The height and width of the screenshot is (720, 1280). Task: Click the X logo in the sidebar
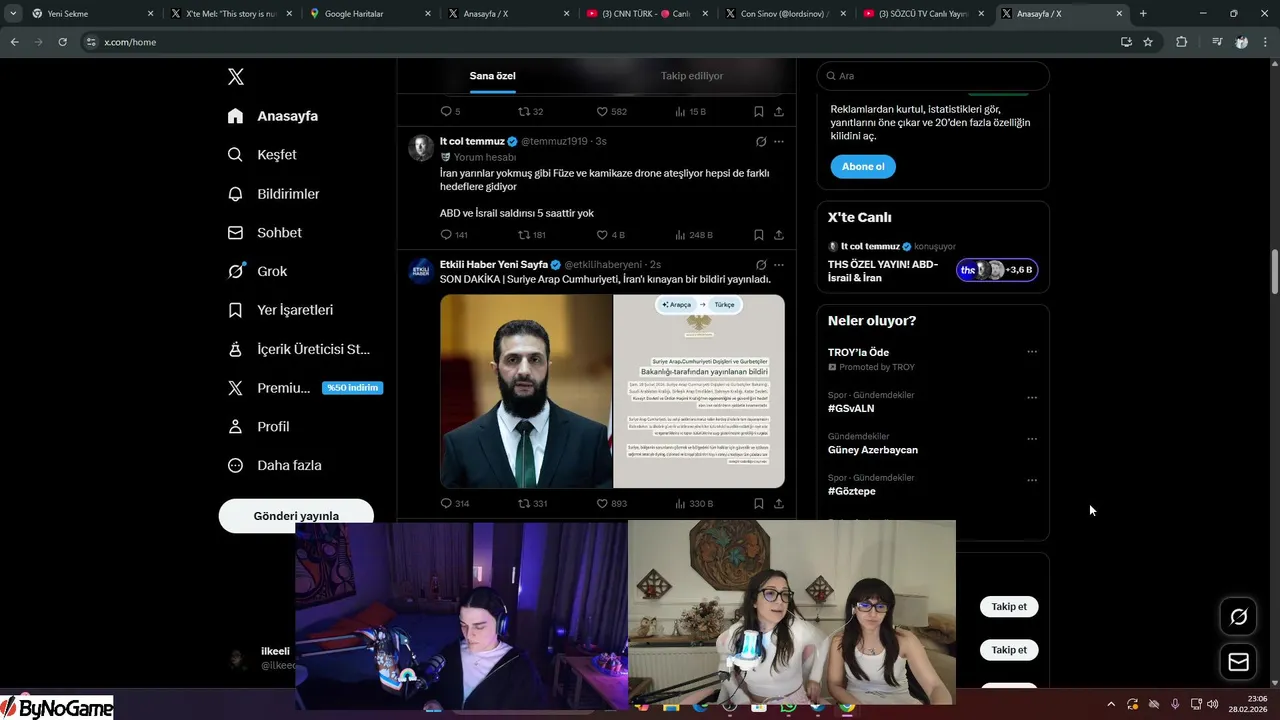click(235, 77)
